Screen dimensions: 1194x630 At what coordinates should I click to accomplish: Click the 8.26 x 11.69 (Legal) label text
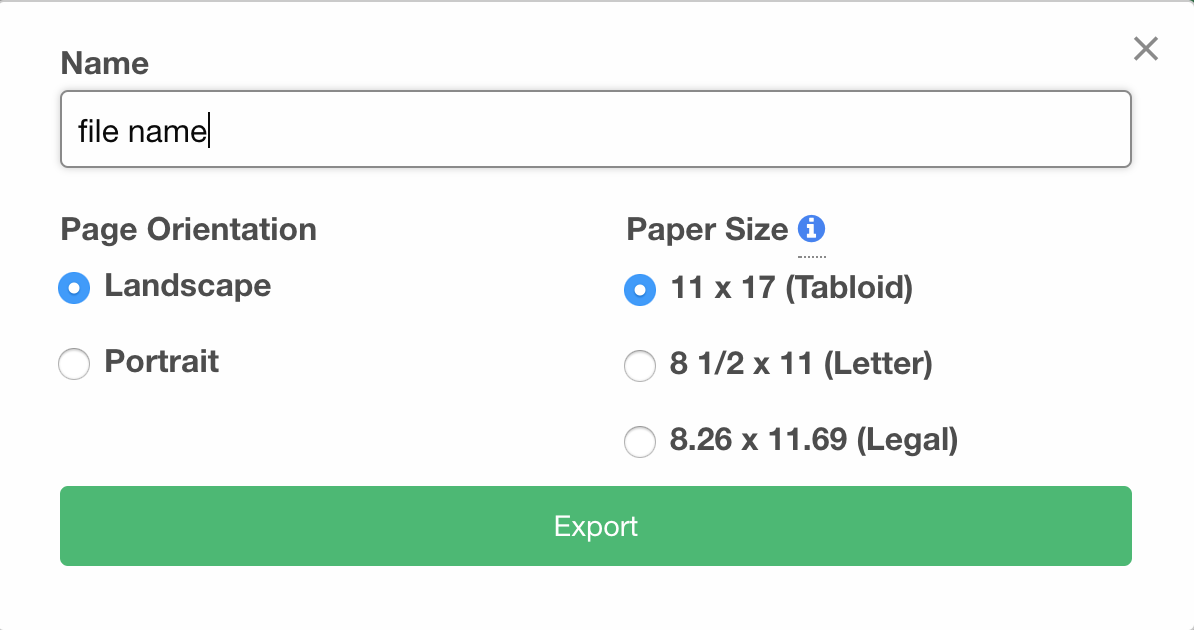813,440
